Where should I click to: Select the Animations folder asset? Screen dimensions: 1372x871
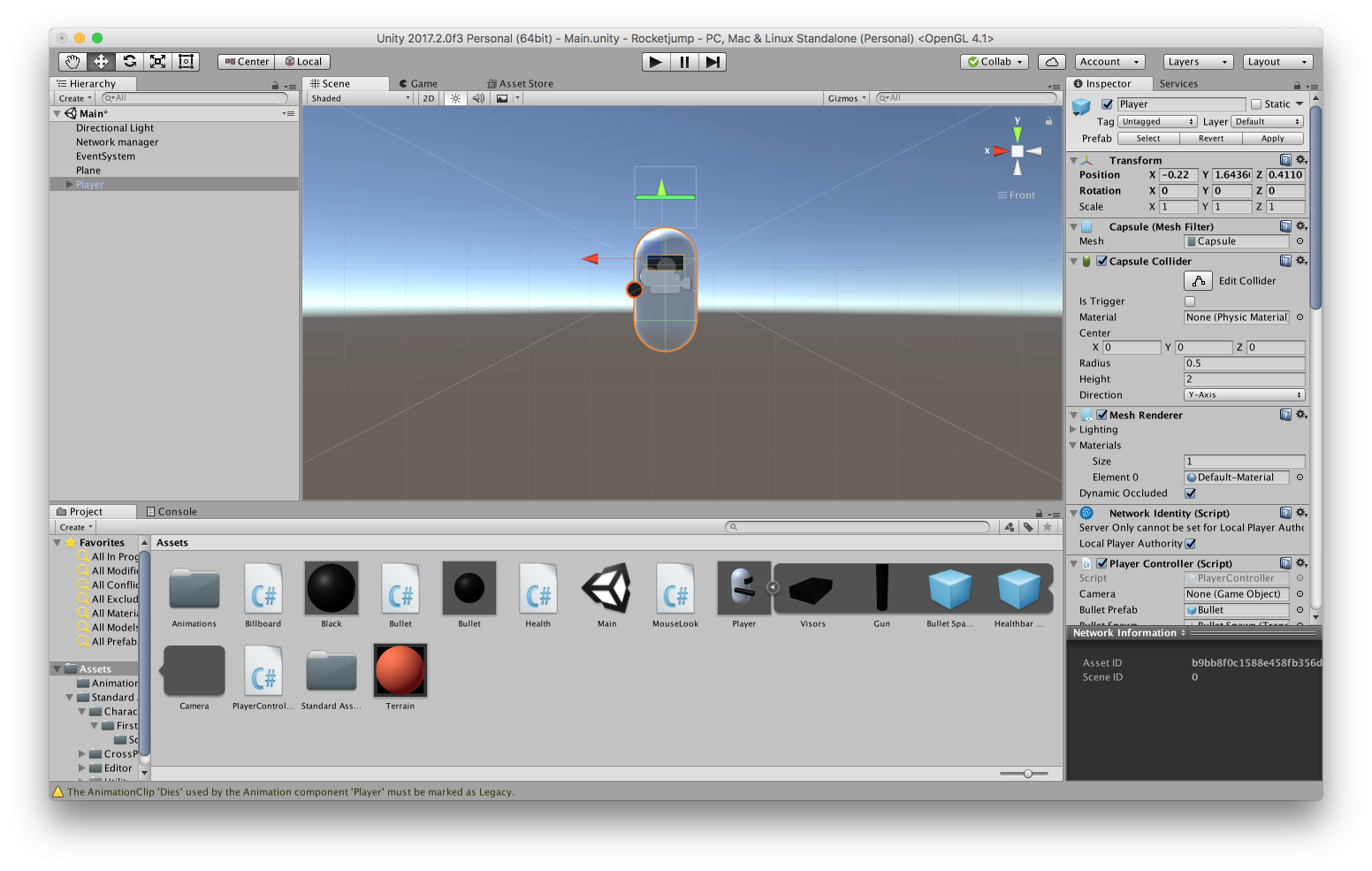pos(194,595)
